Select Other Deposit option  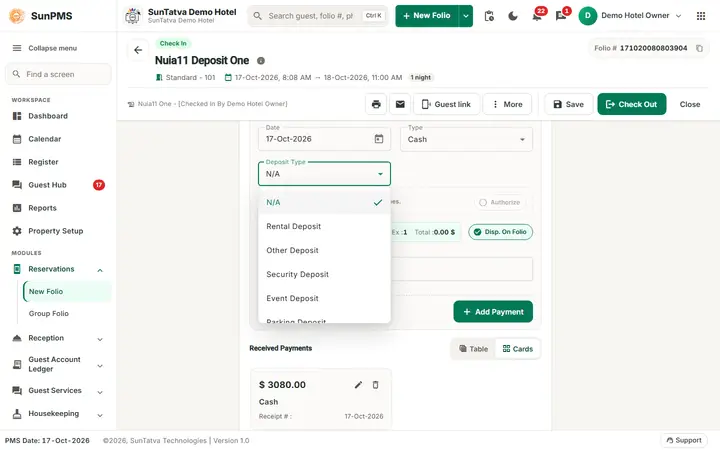[x=324, y=250]
